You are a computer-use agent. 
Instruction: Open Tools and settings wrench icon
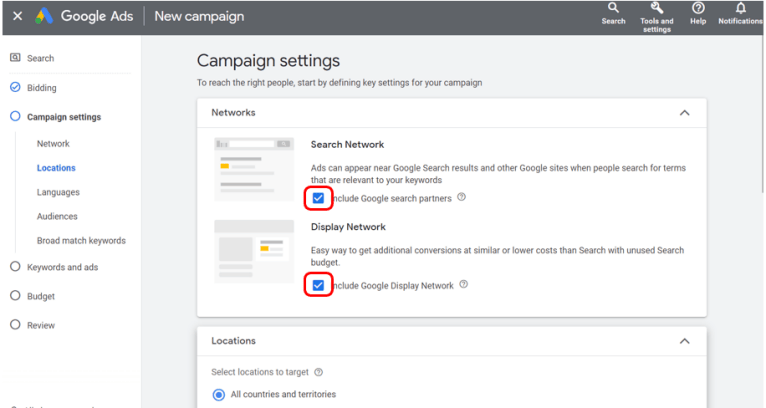657,8
